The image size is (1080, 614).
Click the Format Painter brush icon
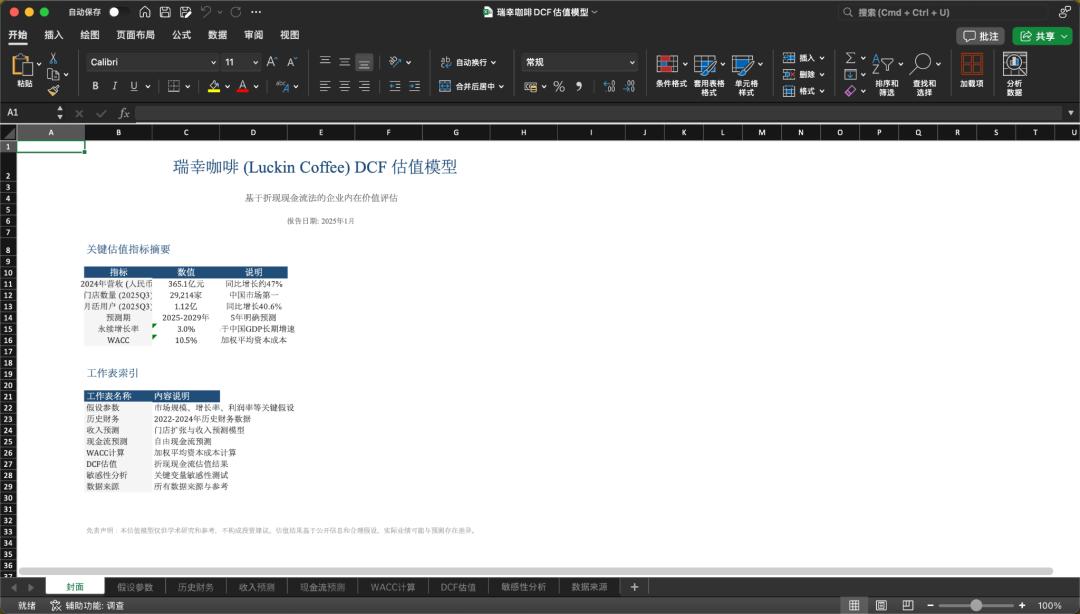point(53,90)
